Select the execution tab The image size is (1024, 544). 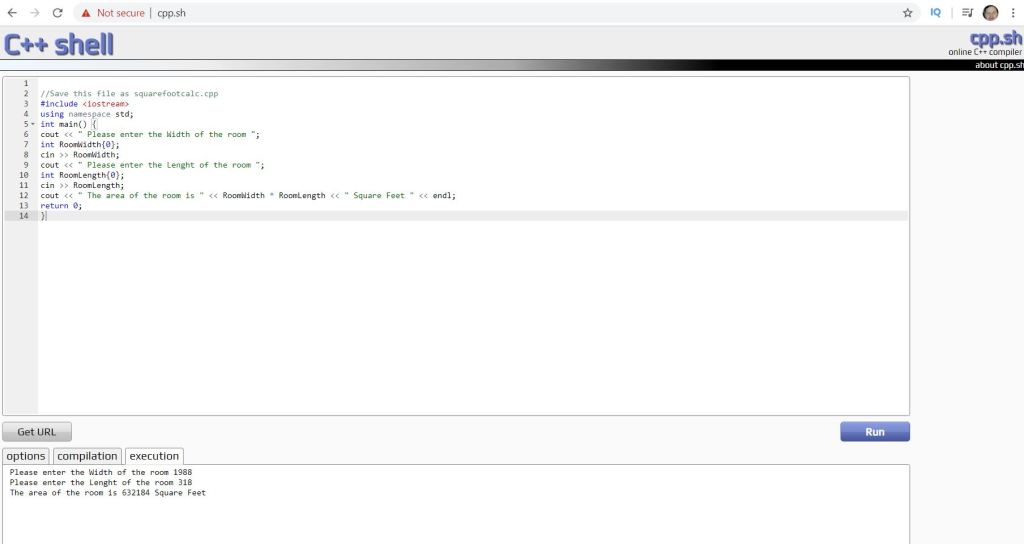[154, 456]
